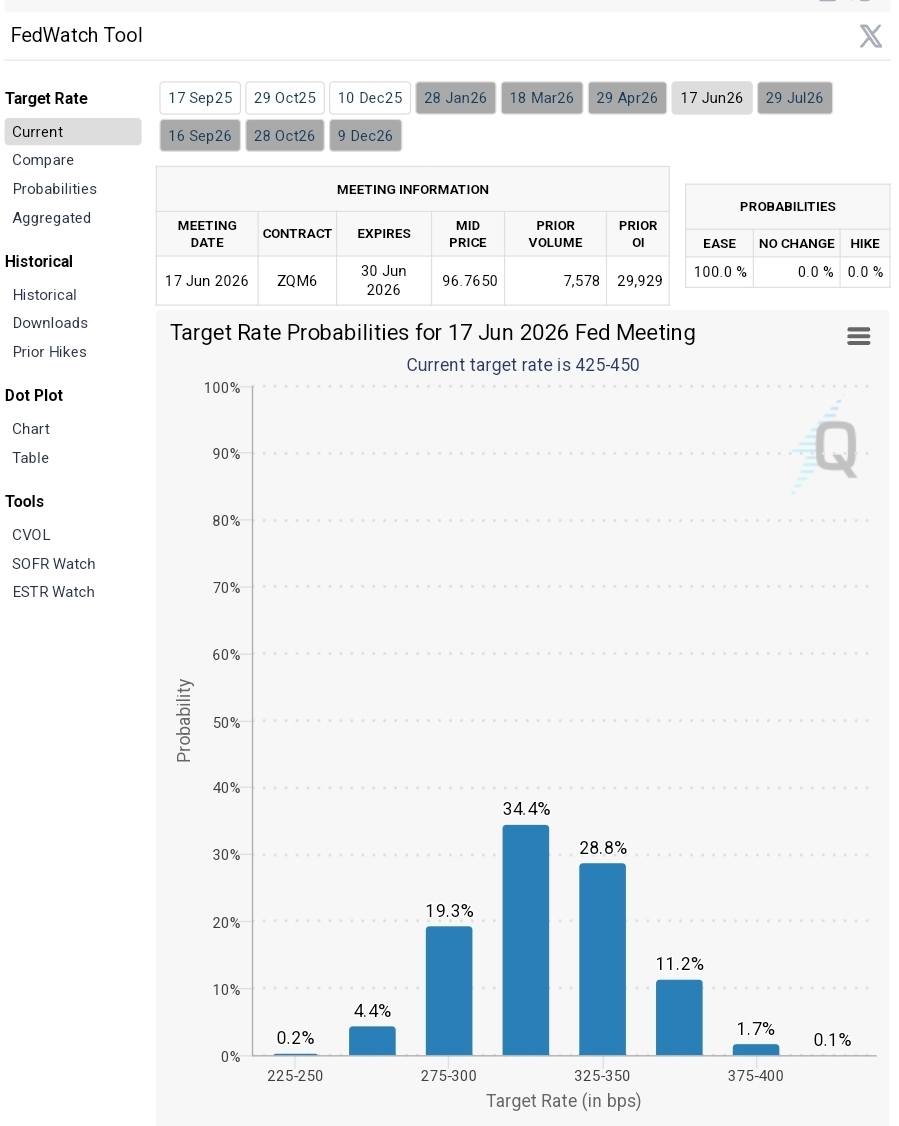Click the 325-350 bar showing 28.8%

click(x=602, y=959)
